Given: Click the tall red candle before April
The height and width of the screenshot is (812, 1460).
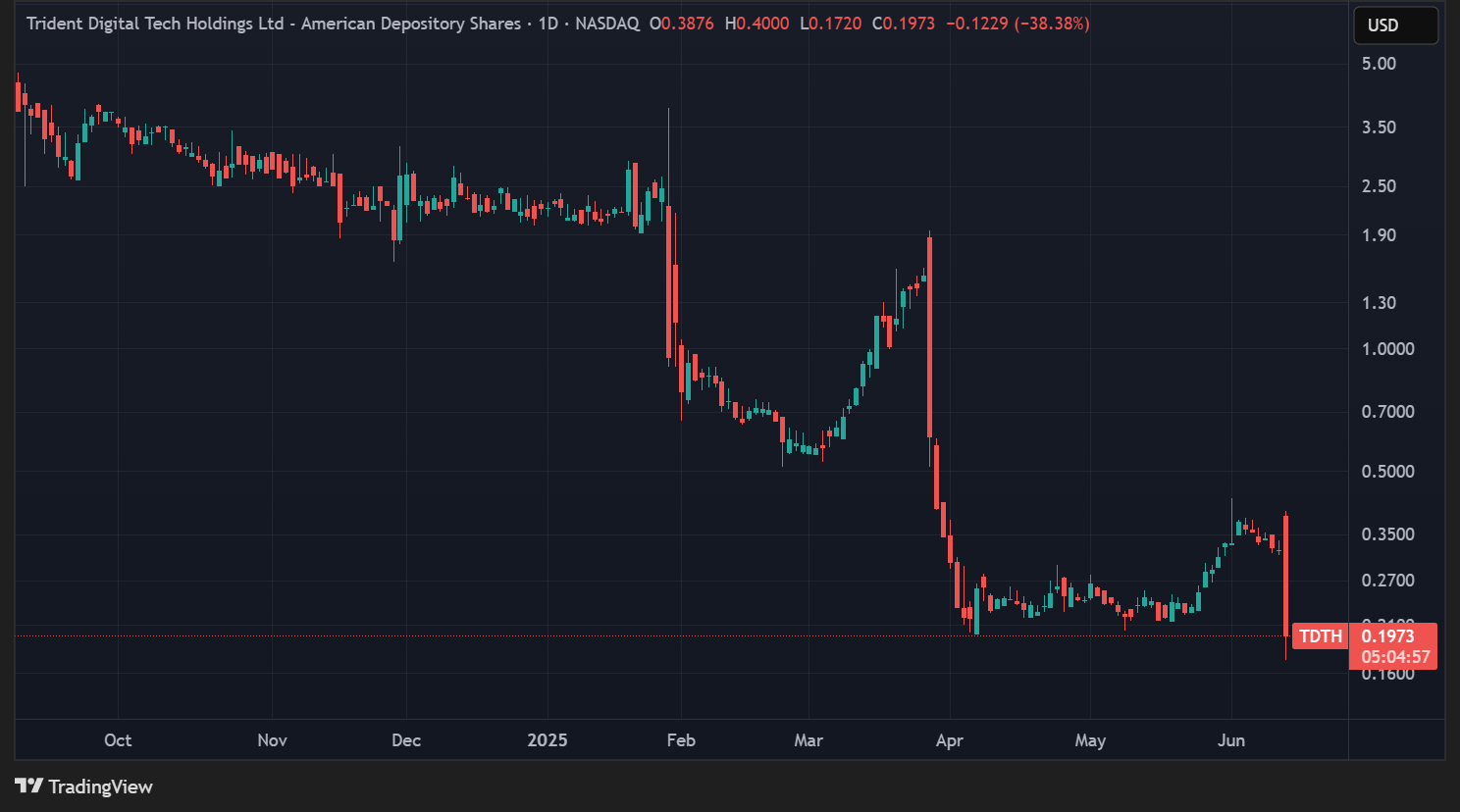Looking at the screenshot, I should tap(929, 333).
